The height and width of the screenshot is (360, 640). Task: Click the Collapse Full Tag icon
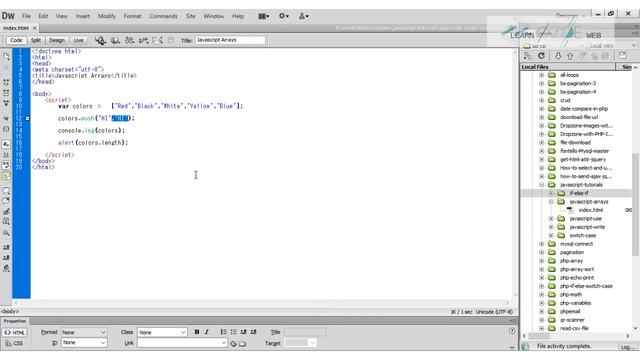click(6, 82)
